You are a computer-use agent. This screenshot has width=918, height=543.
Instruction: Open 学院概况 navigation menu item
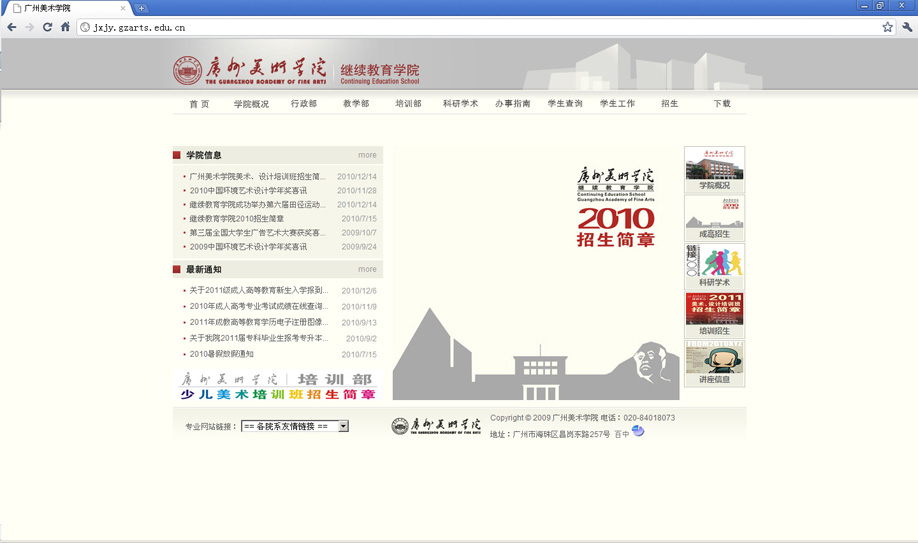(x=251, y=104)
